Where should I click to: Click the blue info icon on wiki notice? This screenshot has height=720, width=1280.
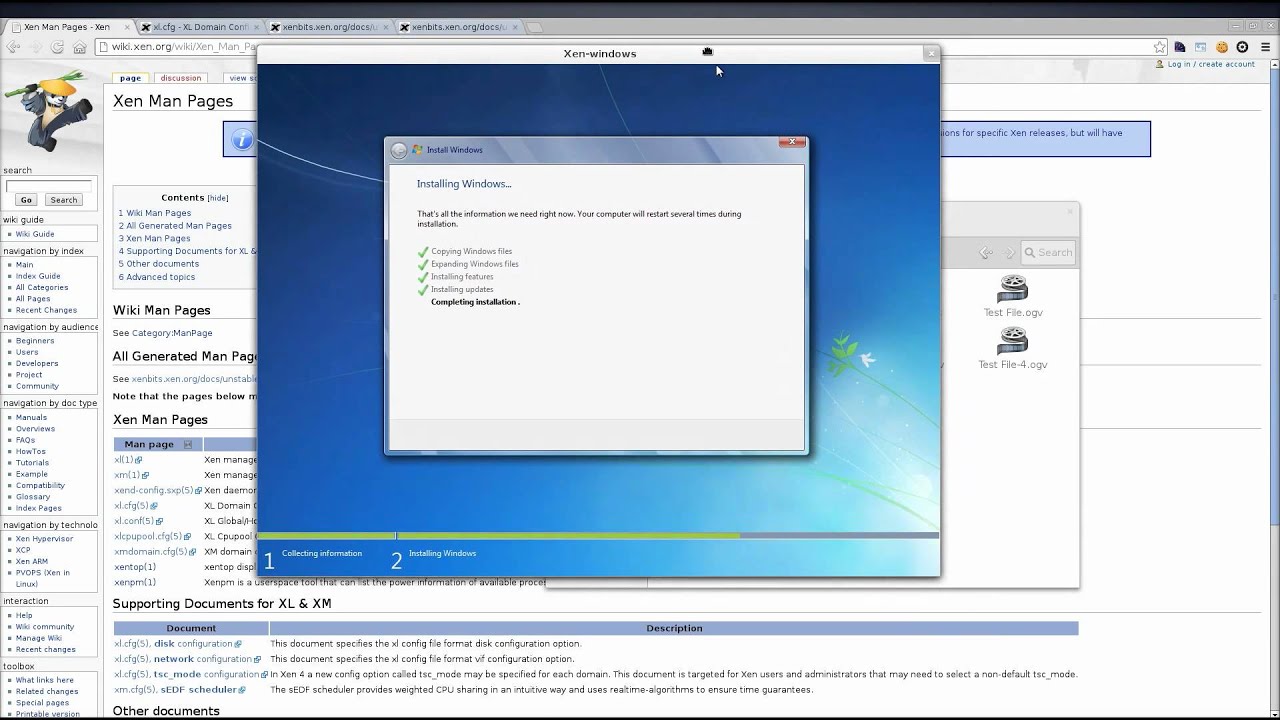click(x=242, y=140)
